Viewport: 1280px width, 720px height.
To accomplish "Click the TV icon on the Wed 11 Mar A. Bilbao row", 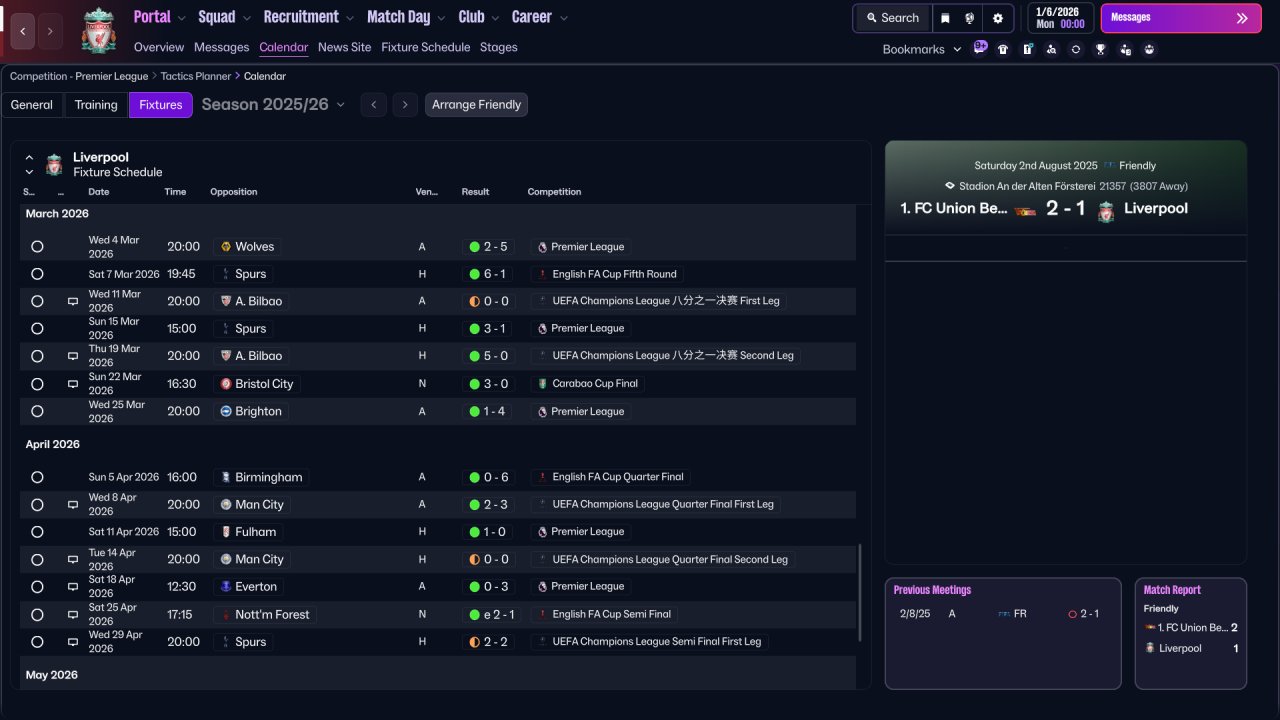I will pyautogui.click(x=73, y=301).
